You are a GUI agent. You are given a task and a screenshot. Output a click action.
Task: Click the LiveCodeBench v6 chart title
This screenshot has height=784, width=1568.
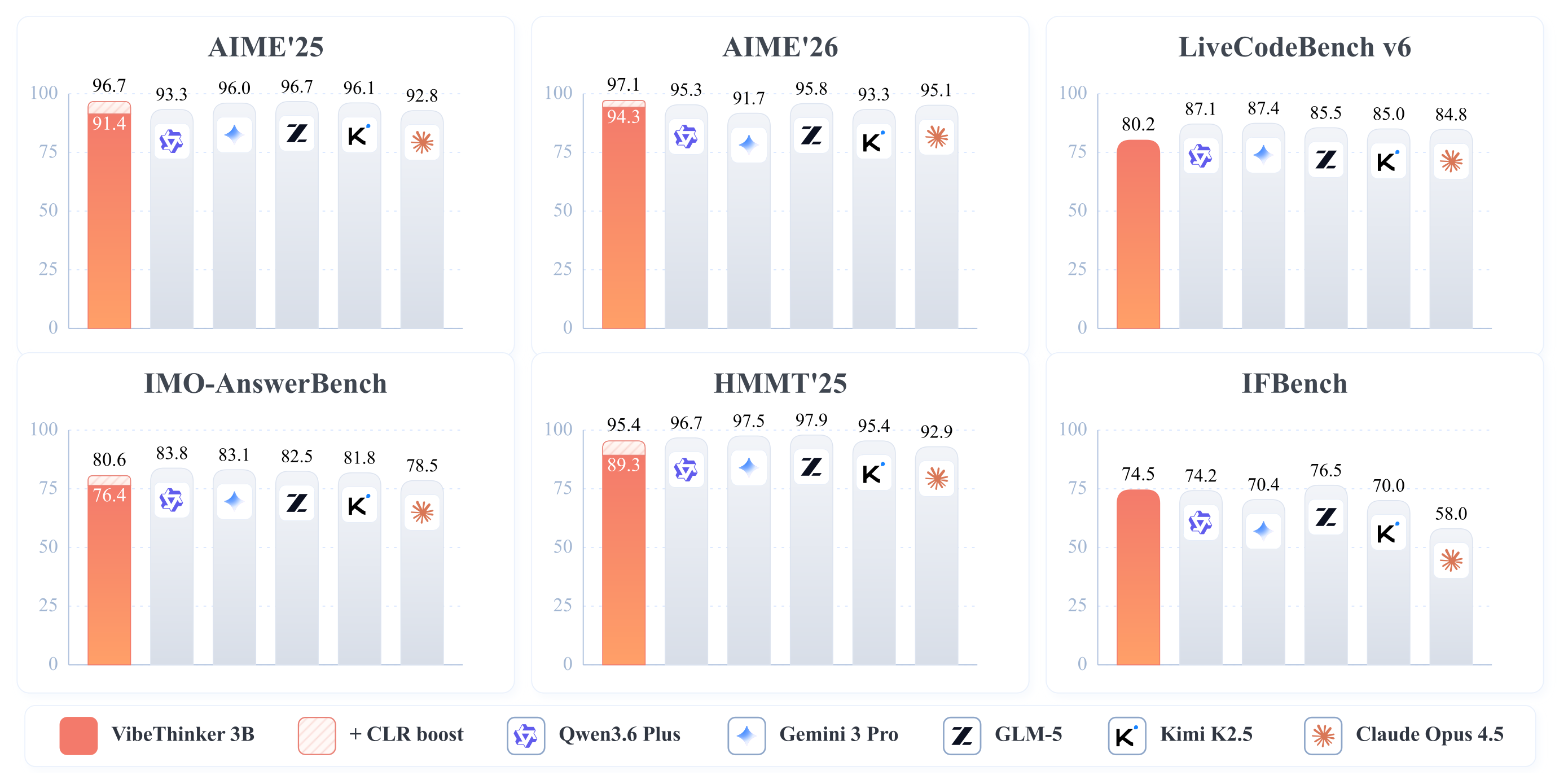tap(1295, 47)
